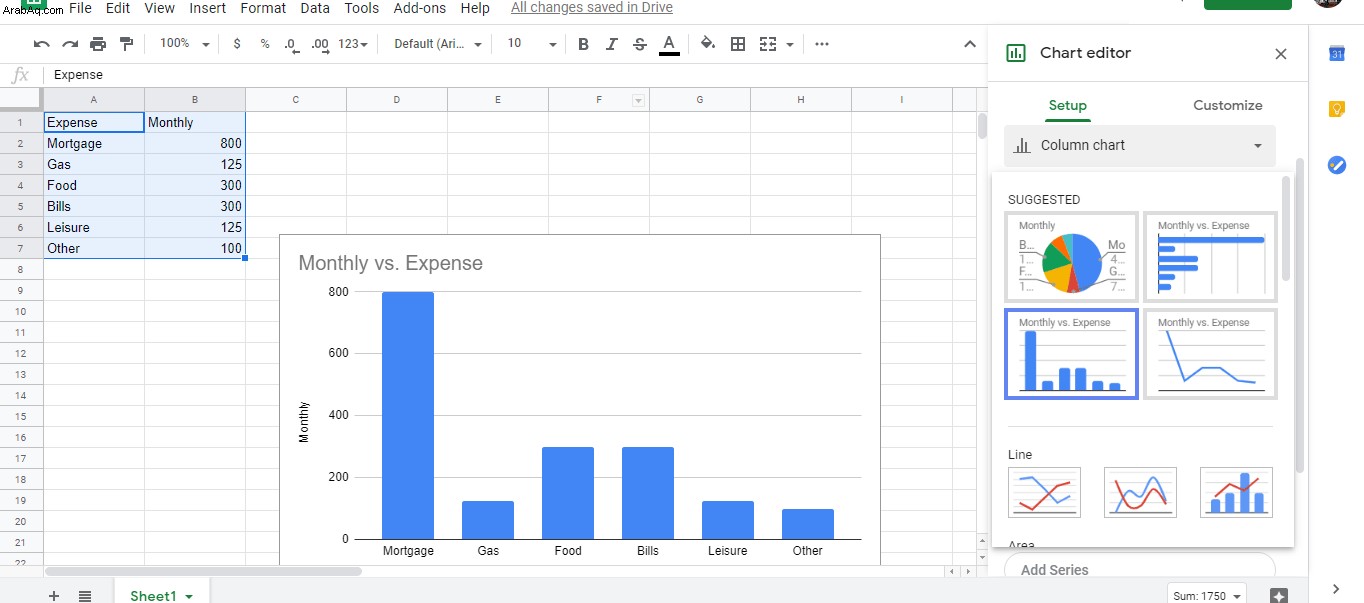Screen dimensions: 1364x603
Task: Open the View menu
Action: [x=160, y=8]
